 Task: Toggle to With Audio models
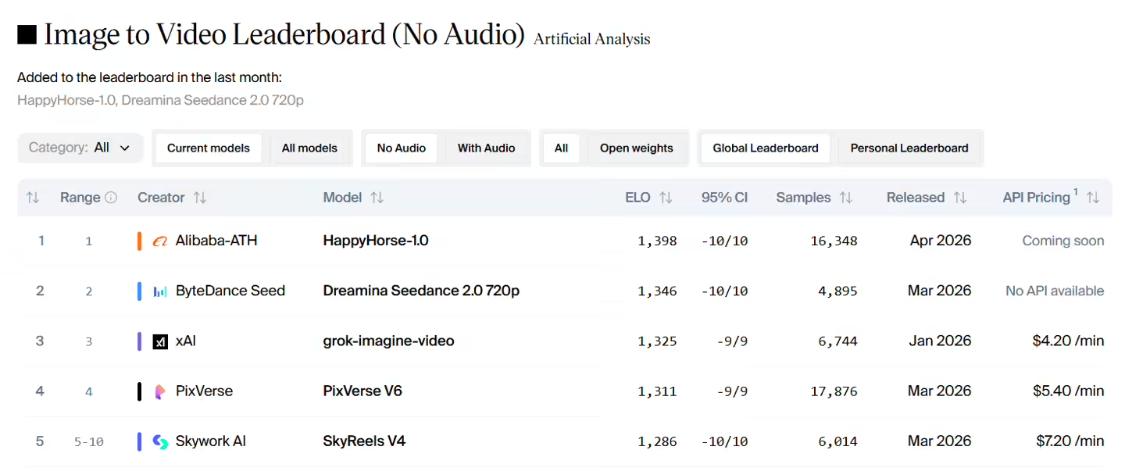(x=486, y=148)
